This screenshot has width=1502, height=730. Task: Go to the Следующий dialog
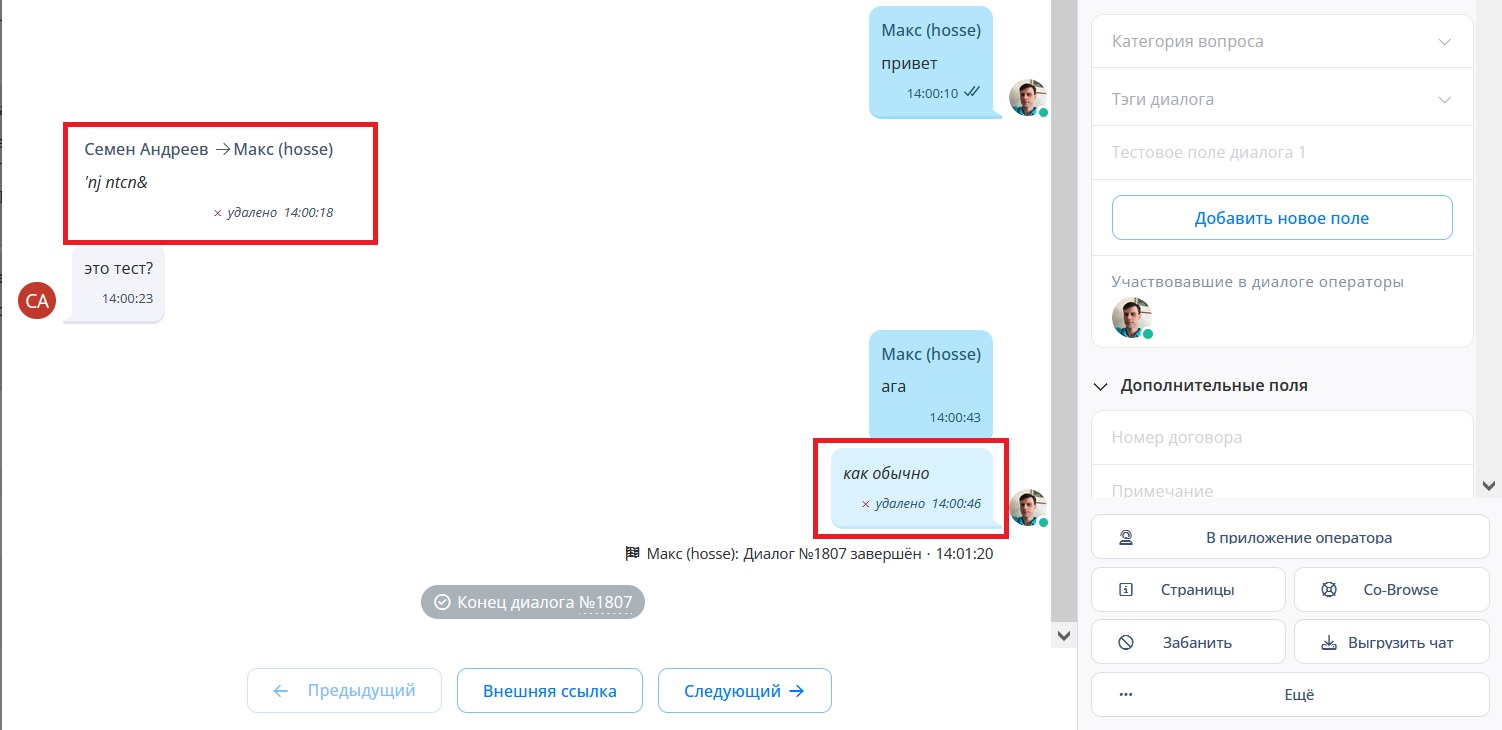(744, 691)
